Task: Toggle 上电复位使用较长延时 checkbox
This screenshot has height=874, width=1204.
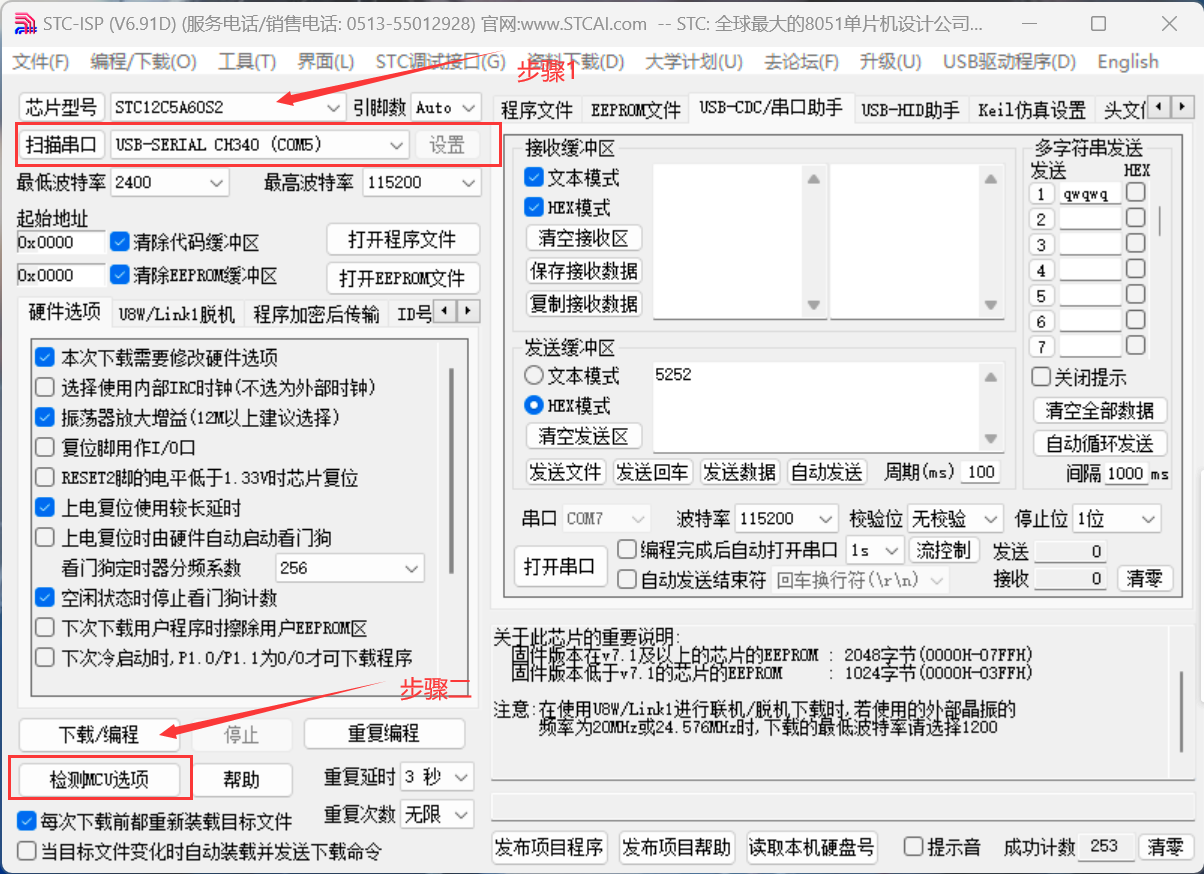Action: tap(45, 507)
